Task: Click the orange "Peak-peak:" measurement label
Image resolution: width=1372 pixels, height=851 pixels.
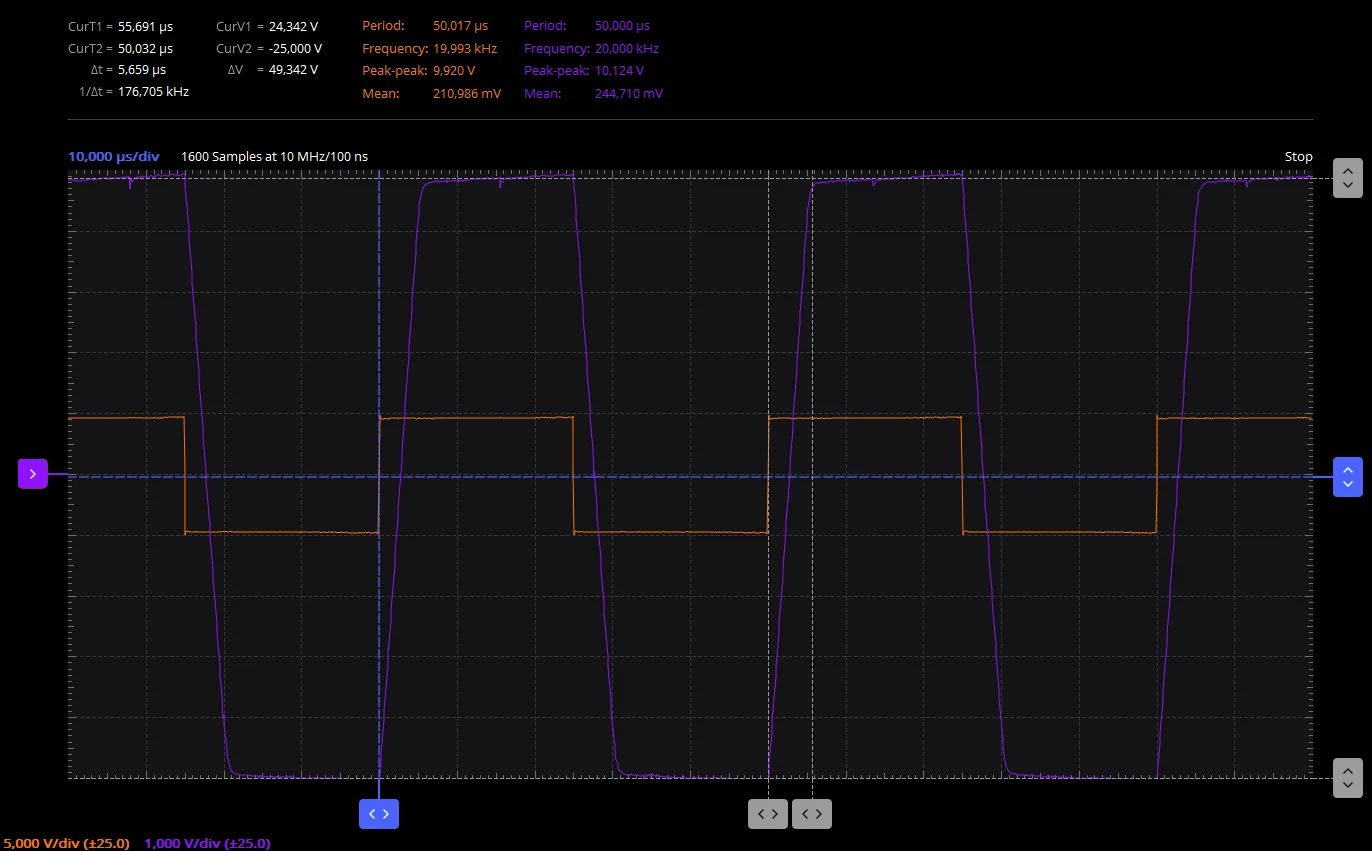Action: pyautogui.click(x=395, y=71)
